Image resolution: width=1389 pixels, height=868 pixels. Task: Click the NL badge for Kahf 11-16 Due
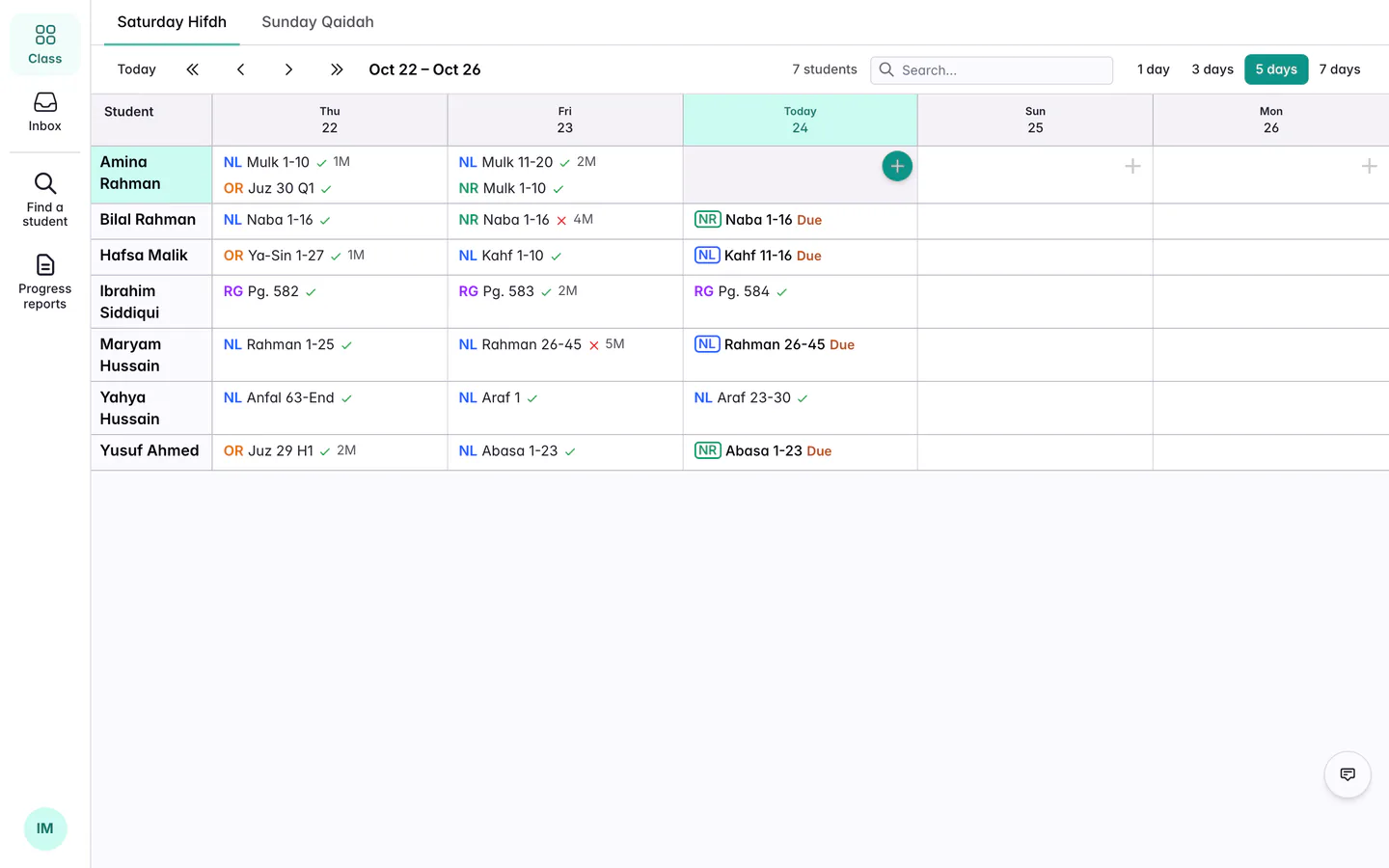[707, 256]
